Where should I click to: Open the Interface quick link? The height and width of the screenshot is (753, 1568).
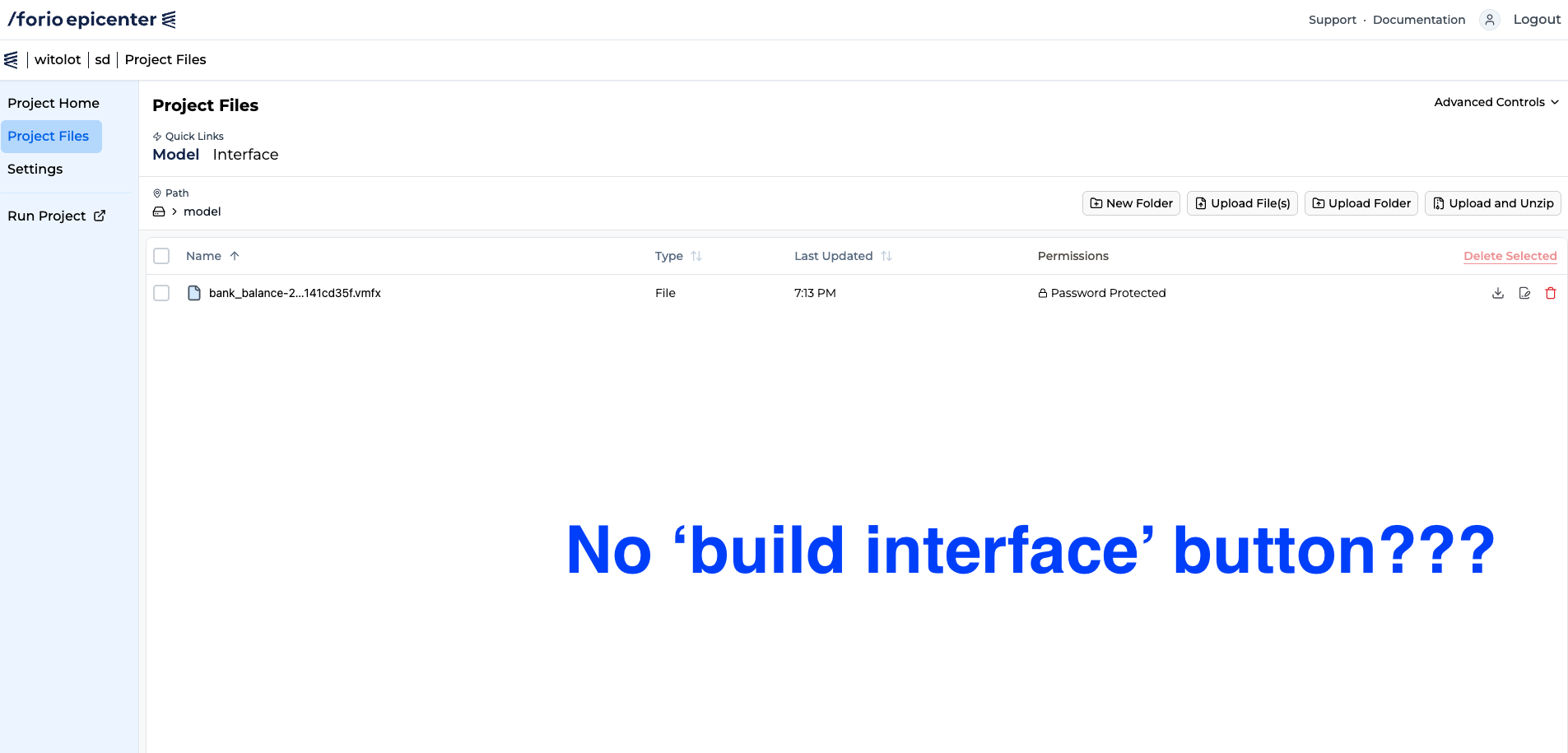point(245,155)
